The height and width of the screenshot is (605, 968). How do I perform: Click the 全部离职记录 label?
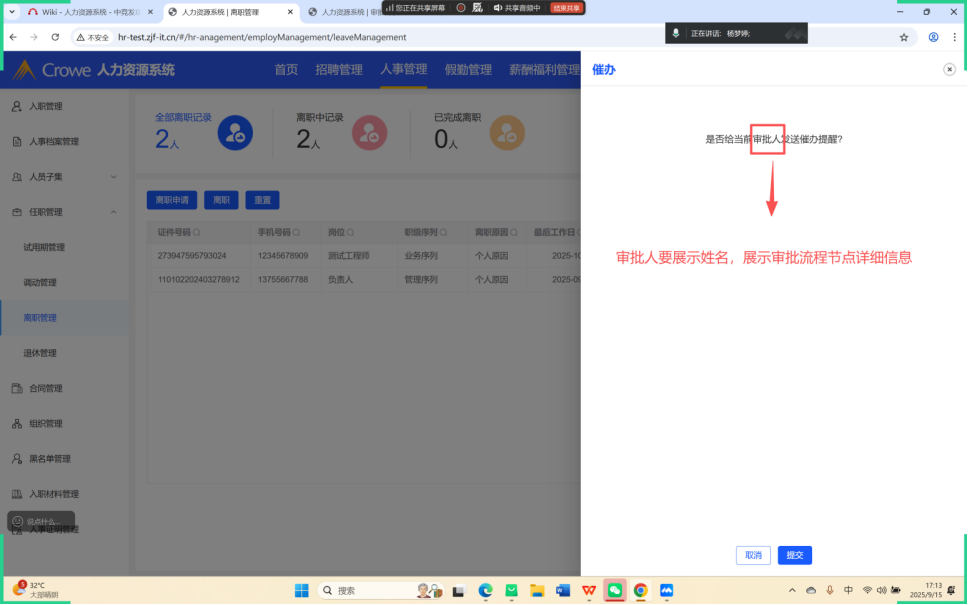click(183, 117)
